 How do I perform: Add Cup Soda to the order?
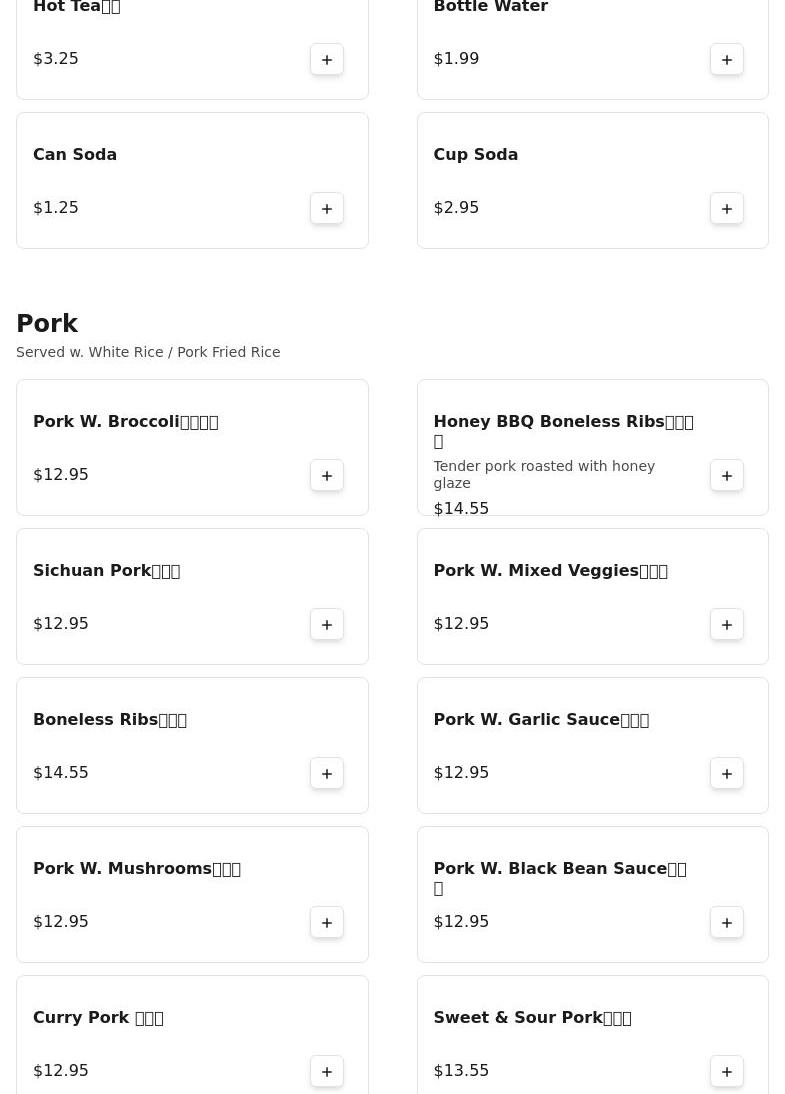click(x=727, y=209)
